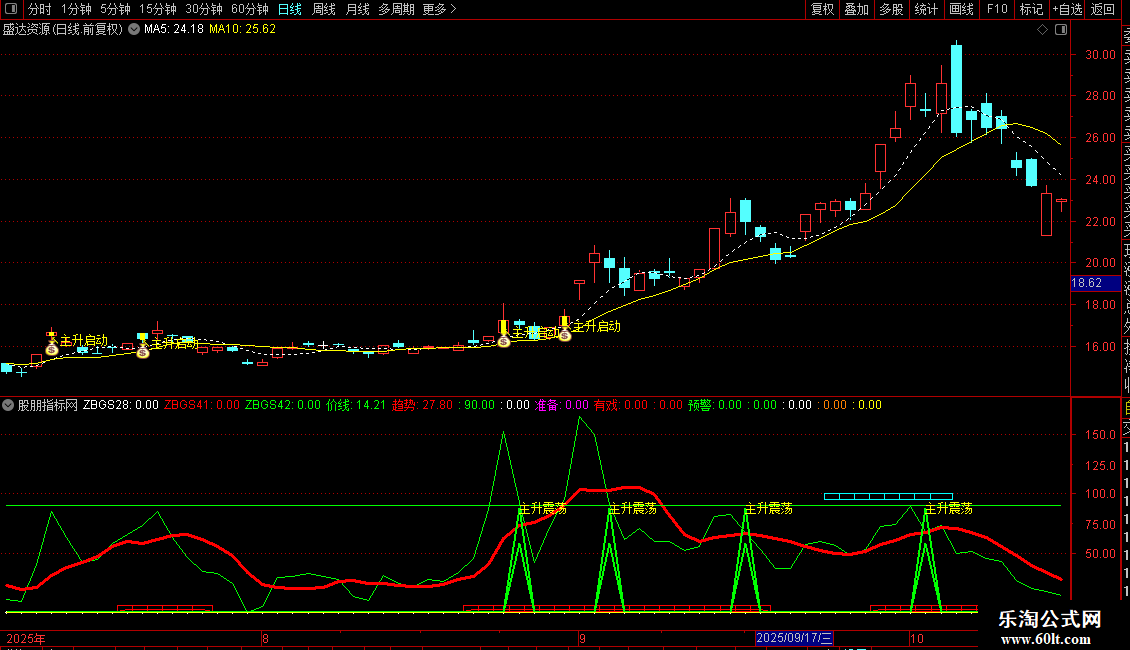Open 多周期 multi-period view
The image size is (1130, 650).
(396, 9)
